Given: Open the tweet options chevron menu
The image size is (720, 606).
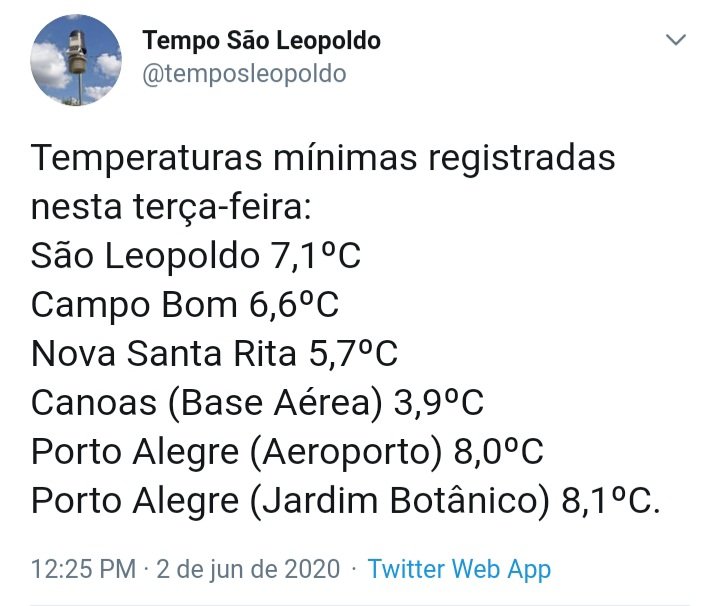Looking at the screenshot, I should [676, 40].
